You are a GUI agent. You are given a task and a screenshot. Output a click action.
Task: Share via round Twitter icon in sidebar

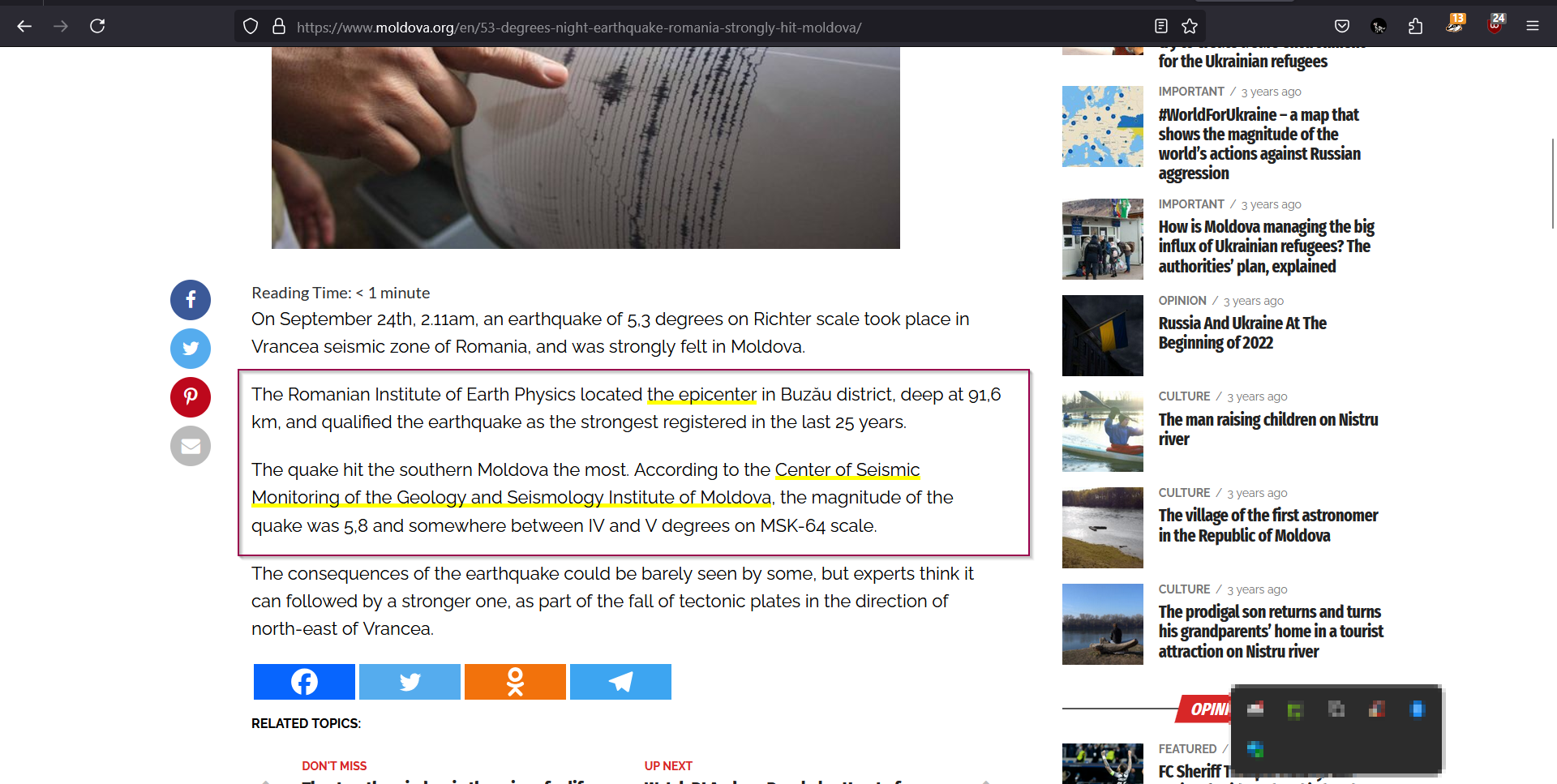point(191,349)
